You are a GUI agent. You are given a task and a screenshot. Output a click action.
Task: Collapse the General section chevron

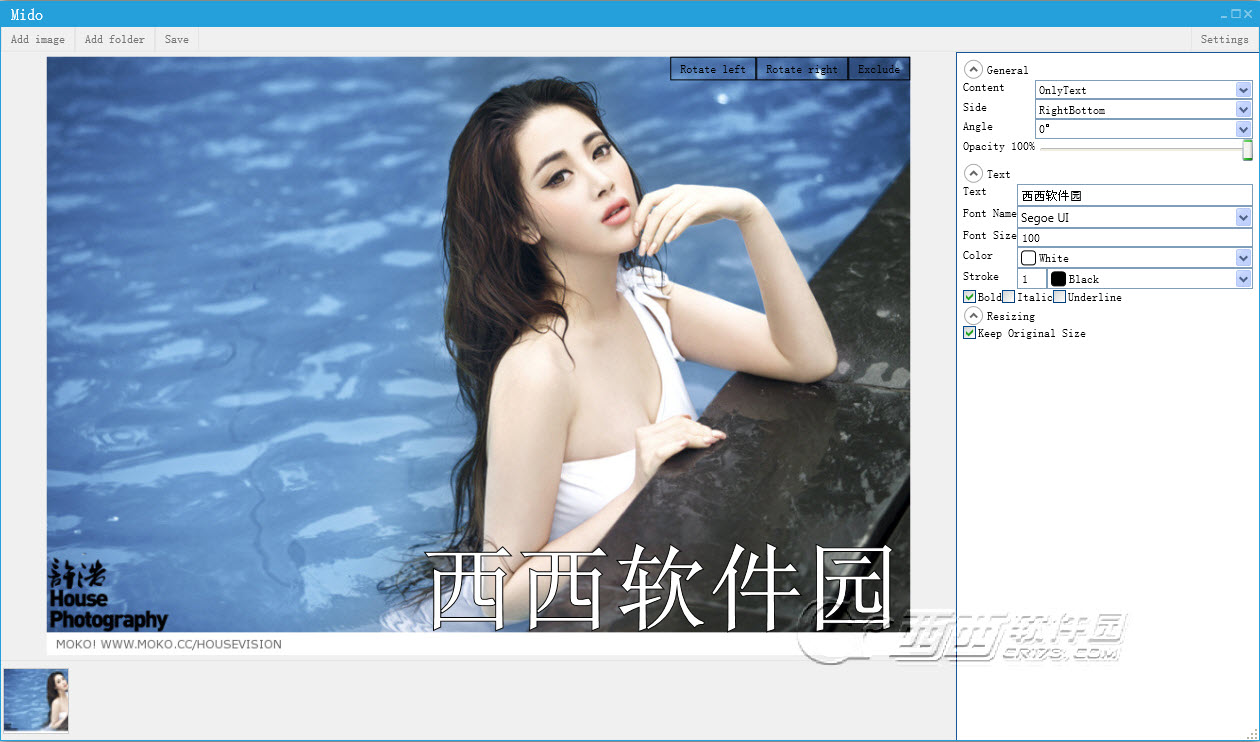click(x=972, y=69)
